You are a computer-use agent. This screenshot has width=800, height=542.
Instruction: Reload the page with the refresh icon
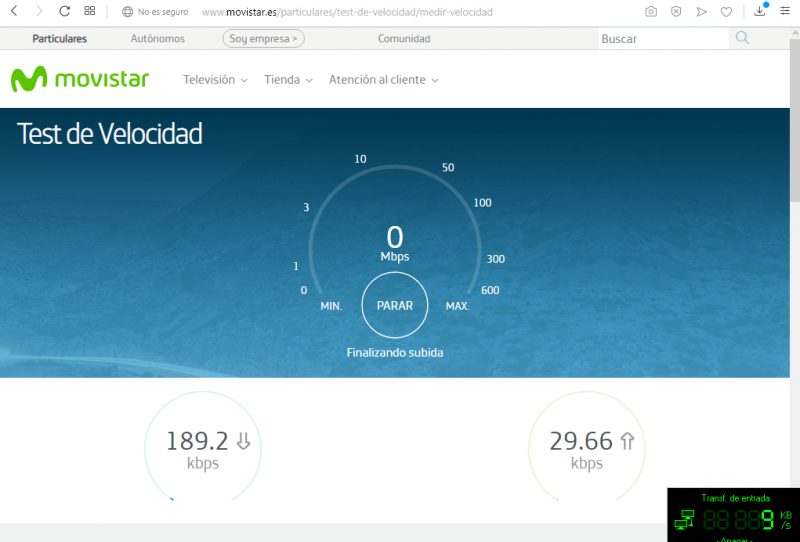(64, 11)
